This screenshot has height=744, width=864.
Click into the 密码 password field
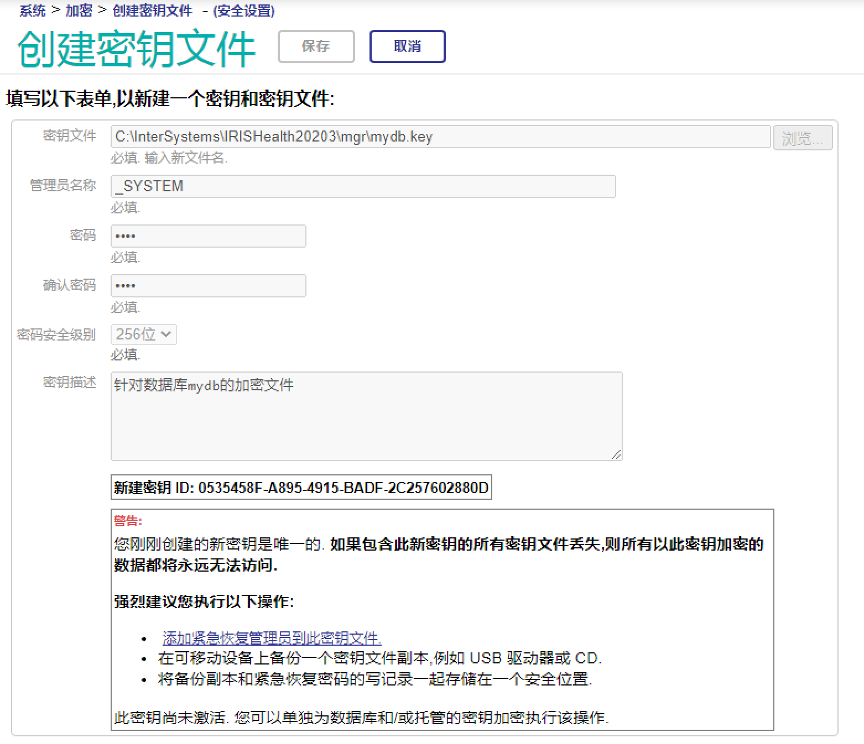208,236
